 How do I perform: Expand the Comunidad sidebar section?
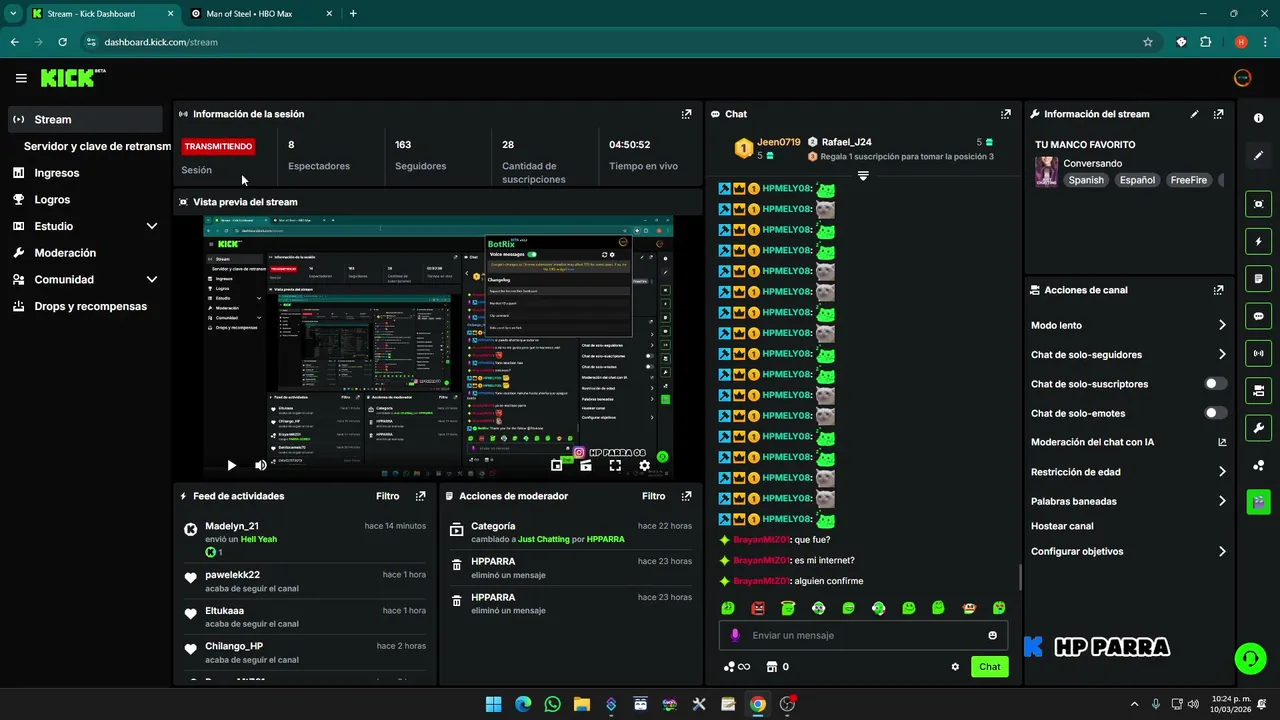(x=152, y=280)
